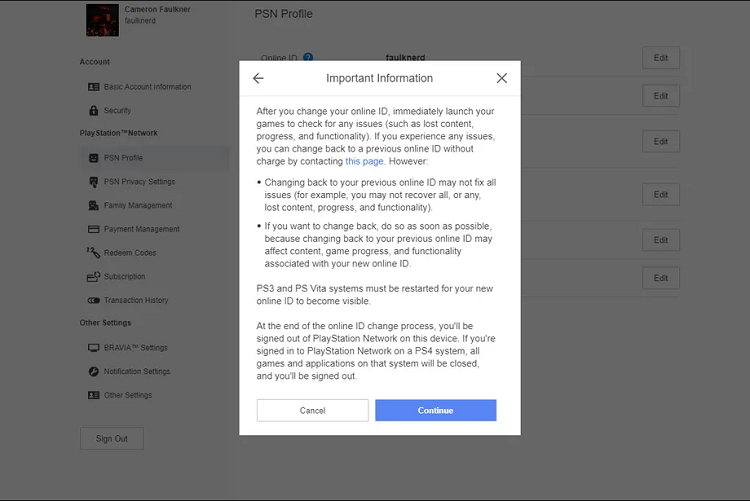750x501 pixels.
Task: Click the Basic Account Information icon
Action: 93,87
